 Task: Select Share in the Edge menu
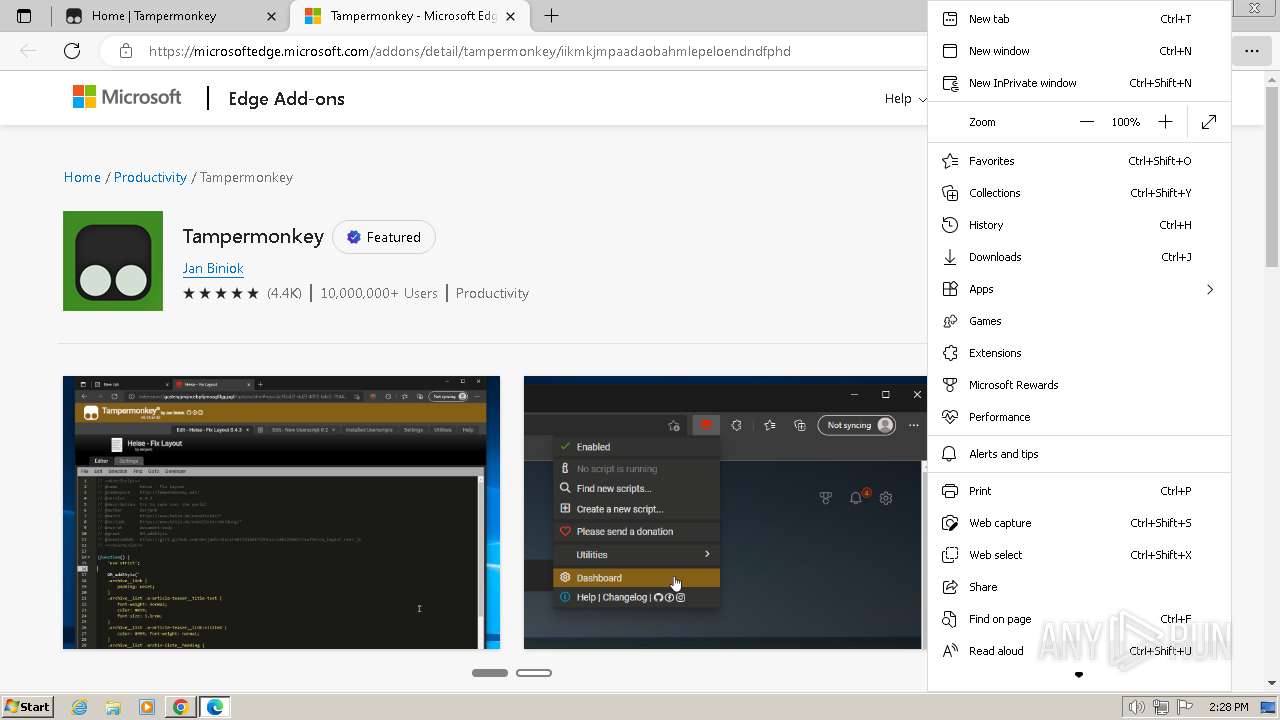pyautogui.click(x=1079, y=587)
